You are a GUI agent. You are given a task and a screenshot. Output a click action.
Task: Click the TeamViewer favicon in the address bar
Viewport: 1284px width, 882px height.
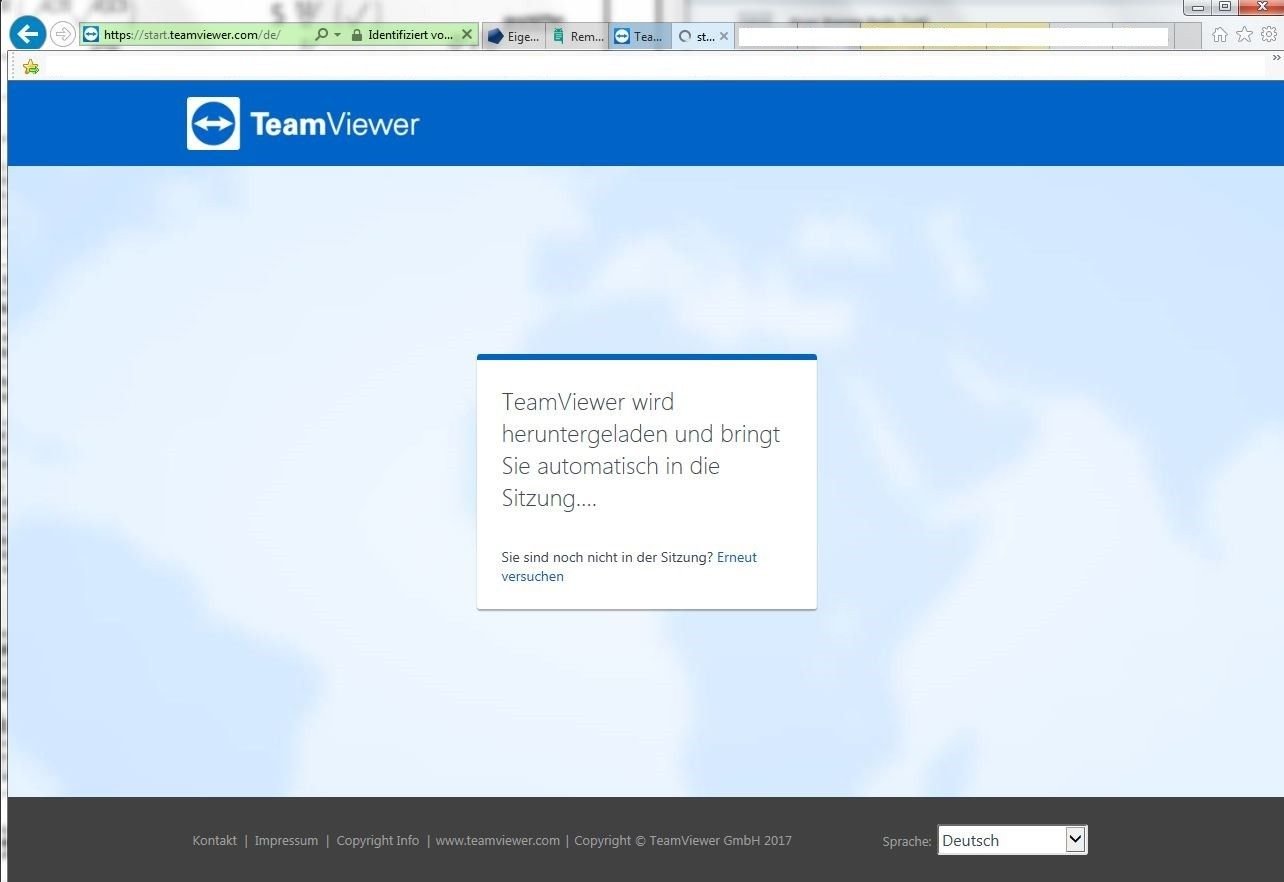click(92, 35)
